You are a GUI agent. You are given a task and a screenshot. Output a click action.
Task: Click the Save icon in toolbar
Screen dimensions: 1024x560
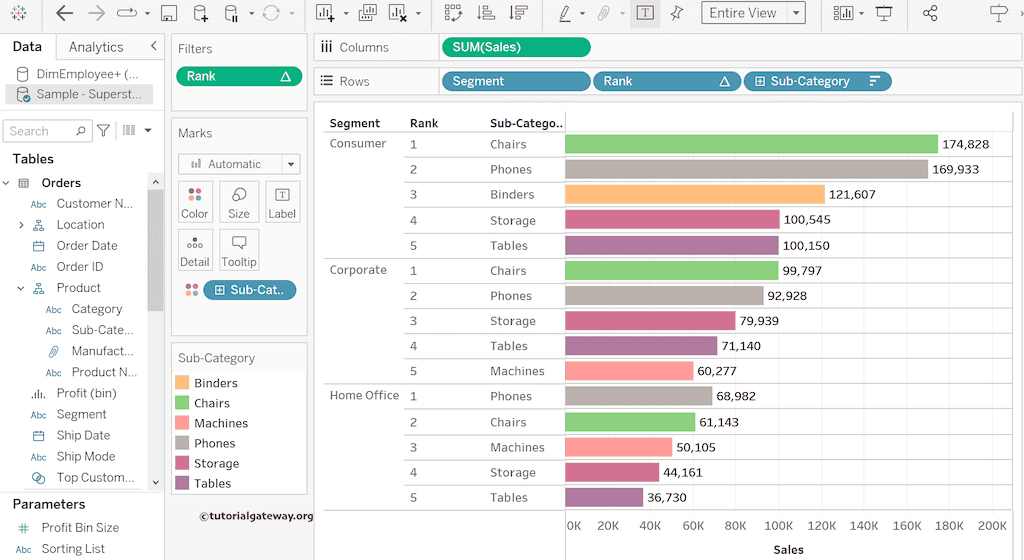(169, 13)
